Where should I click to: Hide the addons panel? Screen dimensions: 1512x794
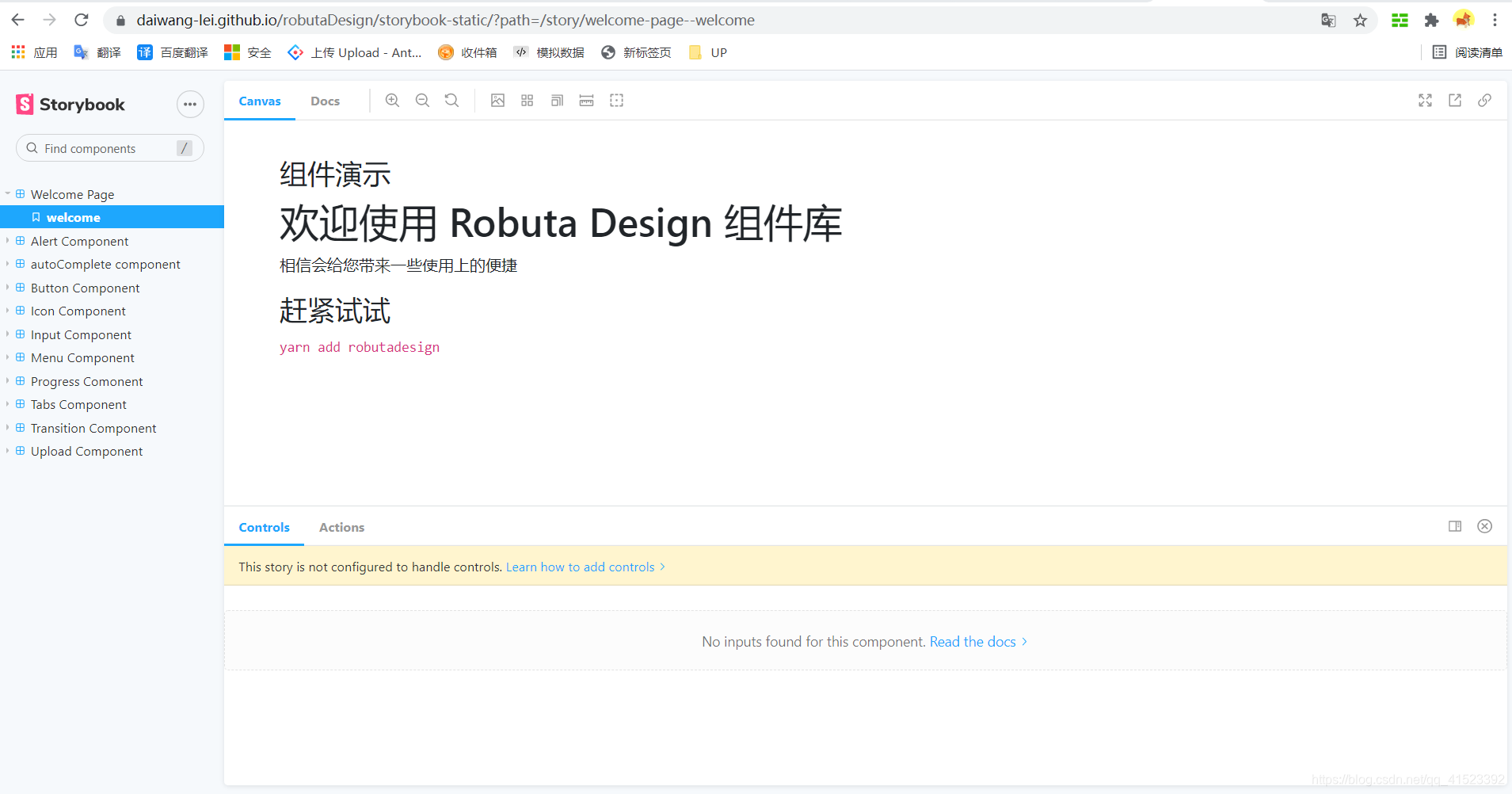pos(1485,526)
